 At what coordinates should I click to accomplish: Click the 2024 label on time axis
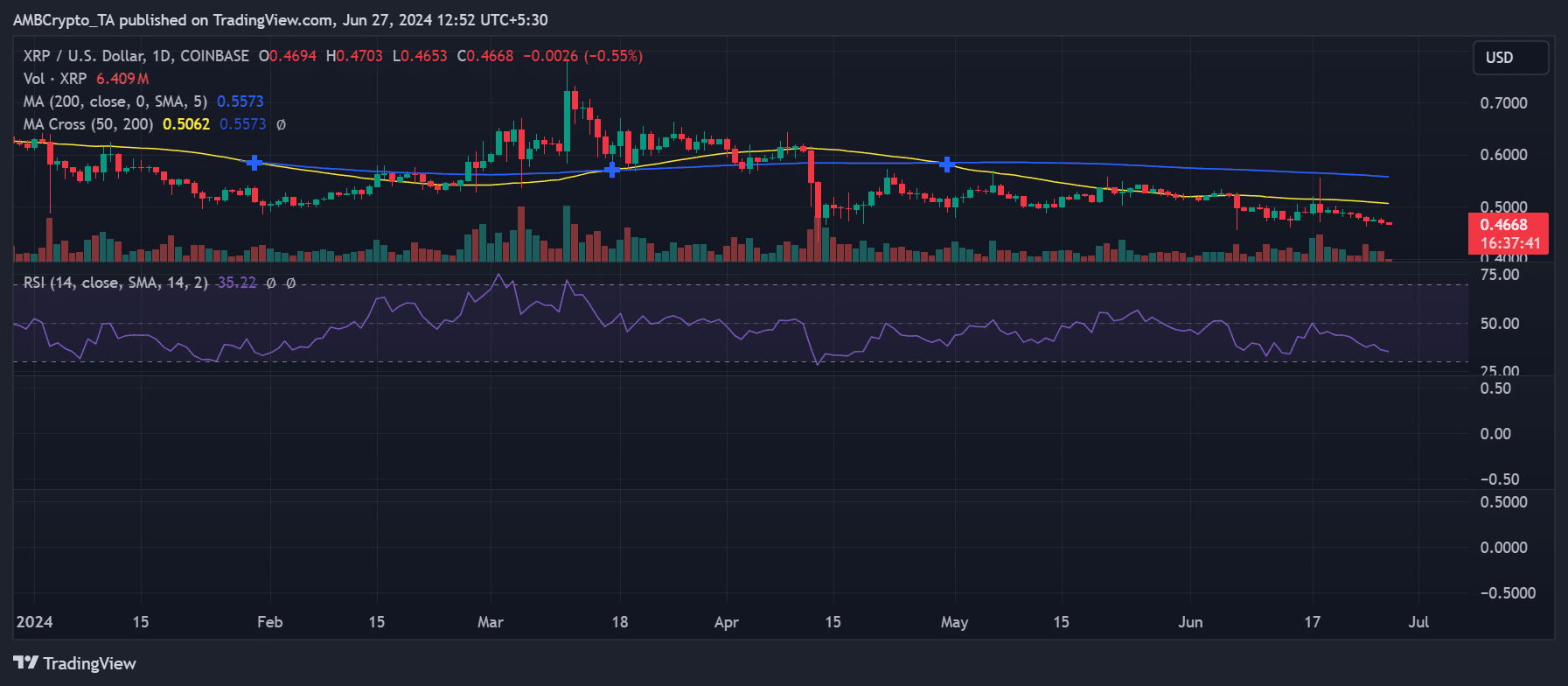click(35, 622)
